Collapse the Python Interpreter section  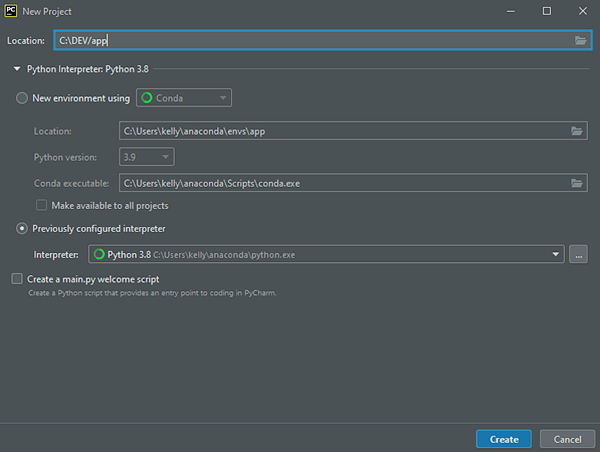pyautogui.click(x=17, y=69)
